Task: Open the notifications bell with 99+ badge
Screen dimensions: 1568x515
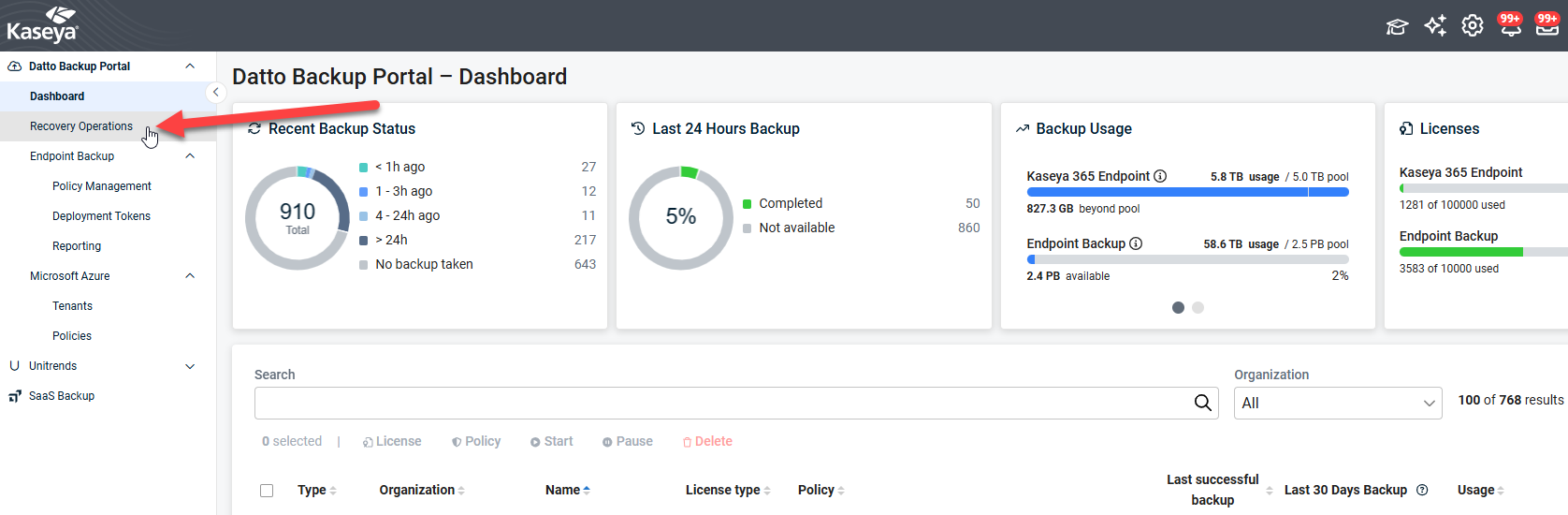Action: [x=1510, y=26]
